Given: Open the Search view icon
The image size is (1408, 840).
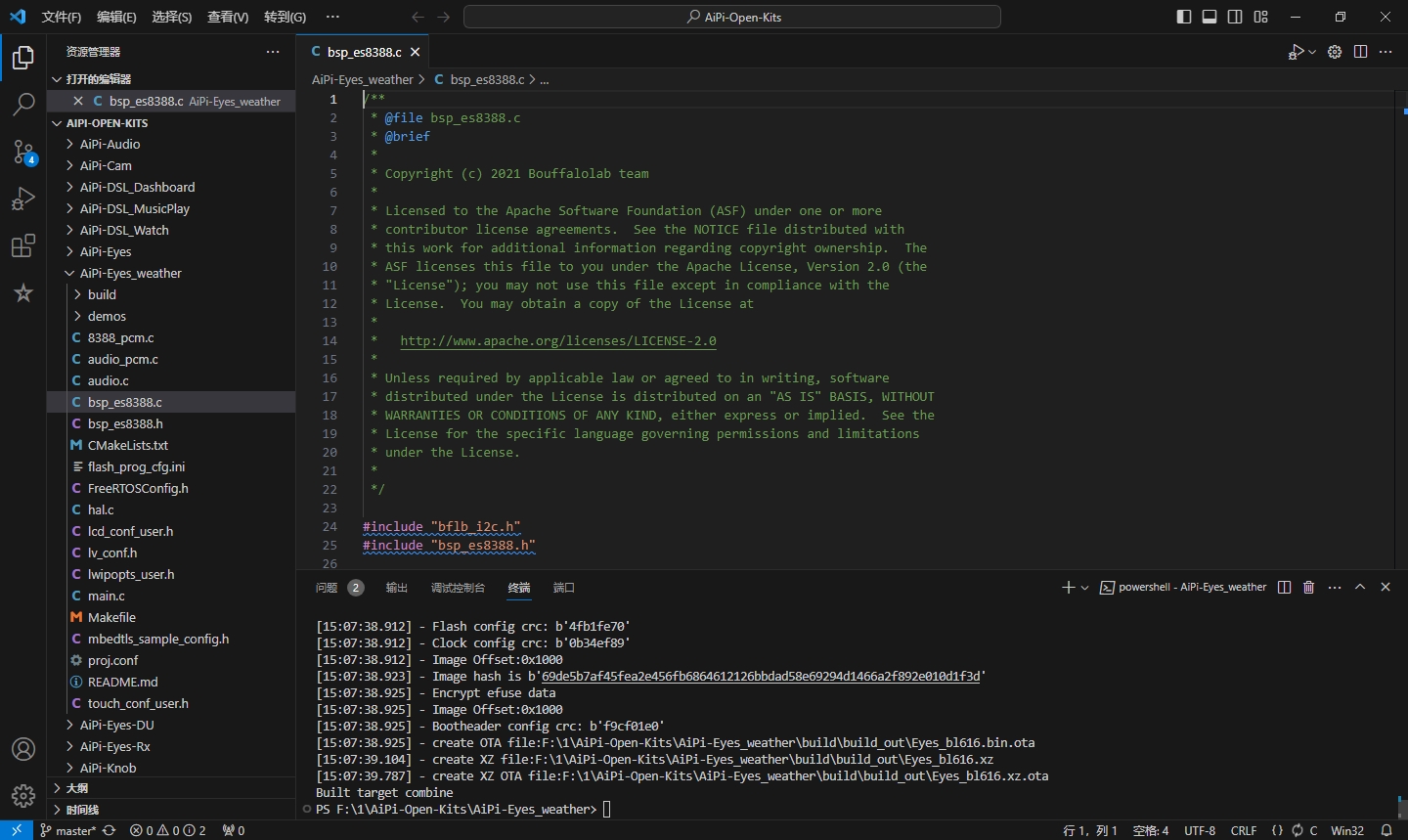Looking at the screenshot, I should pos(23,105).
